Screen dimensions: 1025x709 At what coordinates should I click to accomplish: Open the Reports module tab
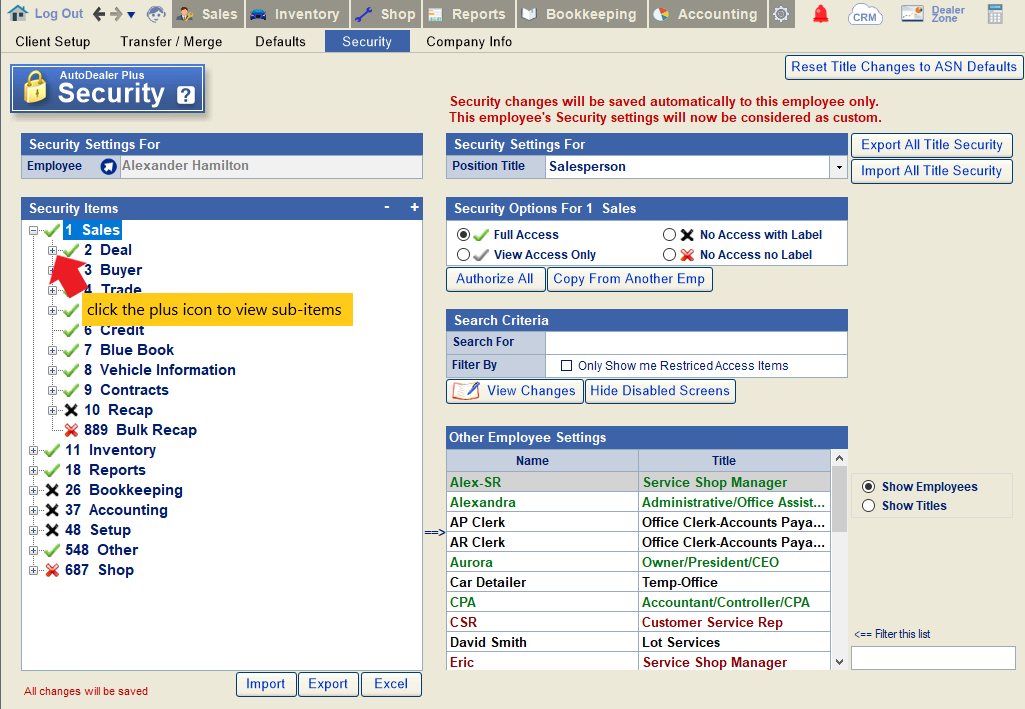point(469,14)
